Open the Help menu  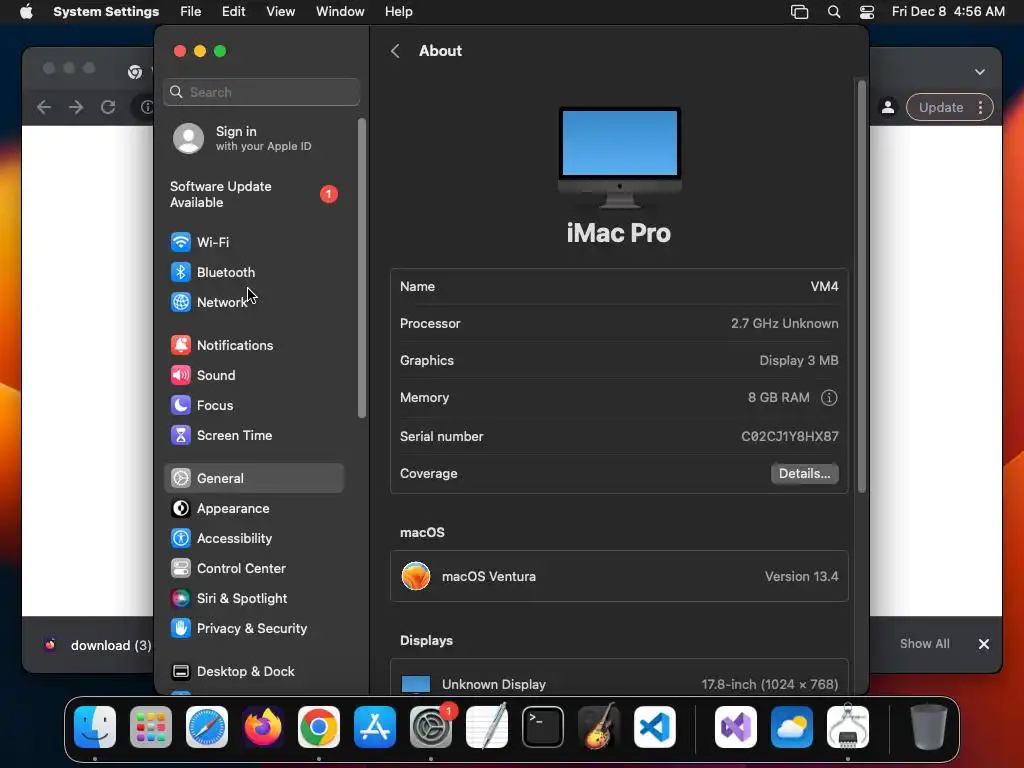[x=398, y=12]
